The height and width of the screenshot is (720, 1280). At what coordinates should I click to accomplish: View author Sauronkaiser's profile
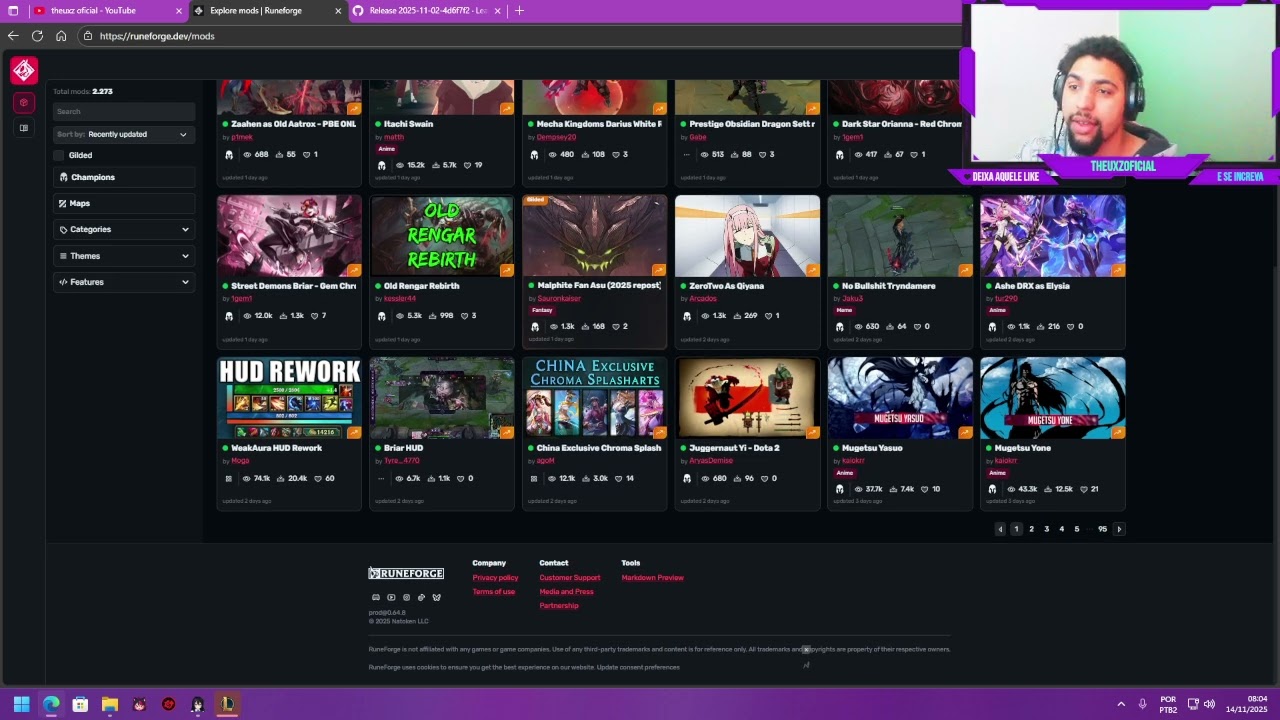(x=559, y=299)
